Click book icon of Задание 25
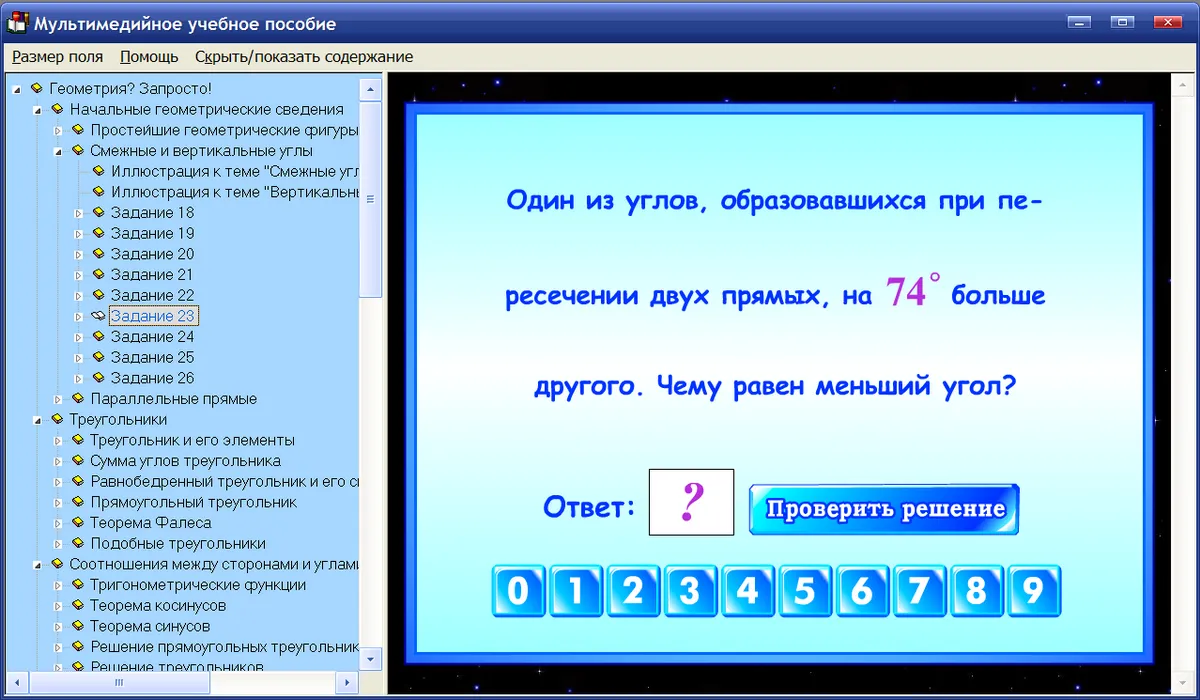This screenshot has width=1200, height=700. pyautogui.click(x=98, y=357)
